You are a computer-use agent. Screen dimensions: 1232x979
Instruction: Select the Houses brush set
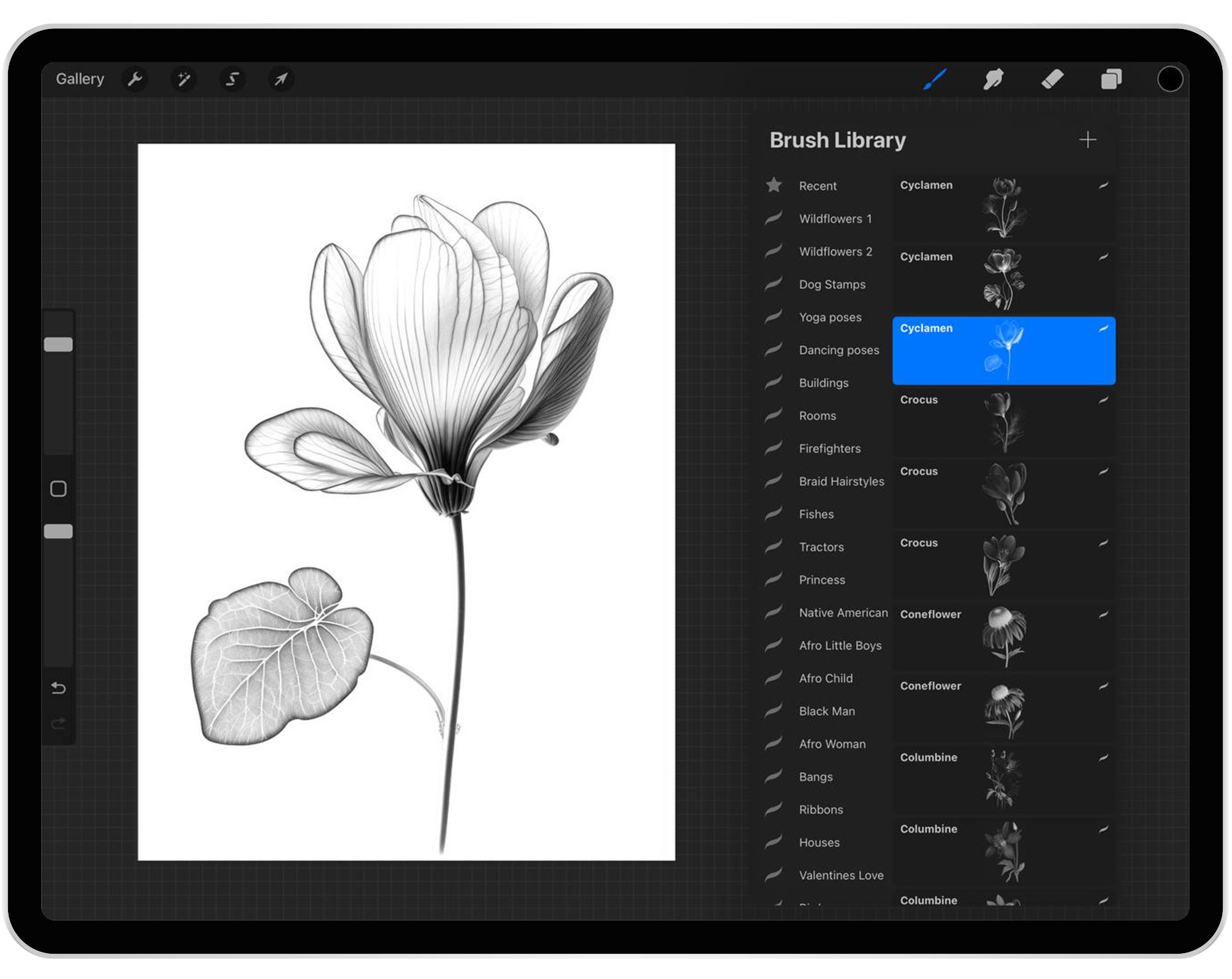coord(825,842)
